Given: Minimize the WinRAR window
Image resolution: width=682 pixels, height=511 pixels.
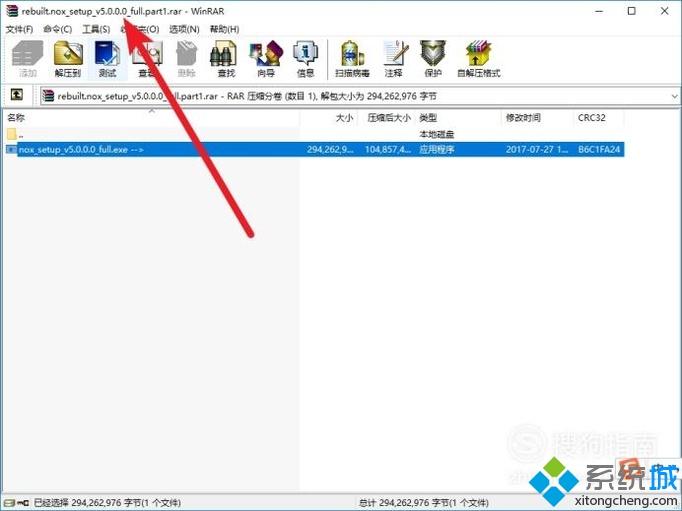Looking at the screenshot, I should tap(599, 11).
